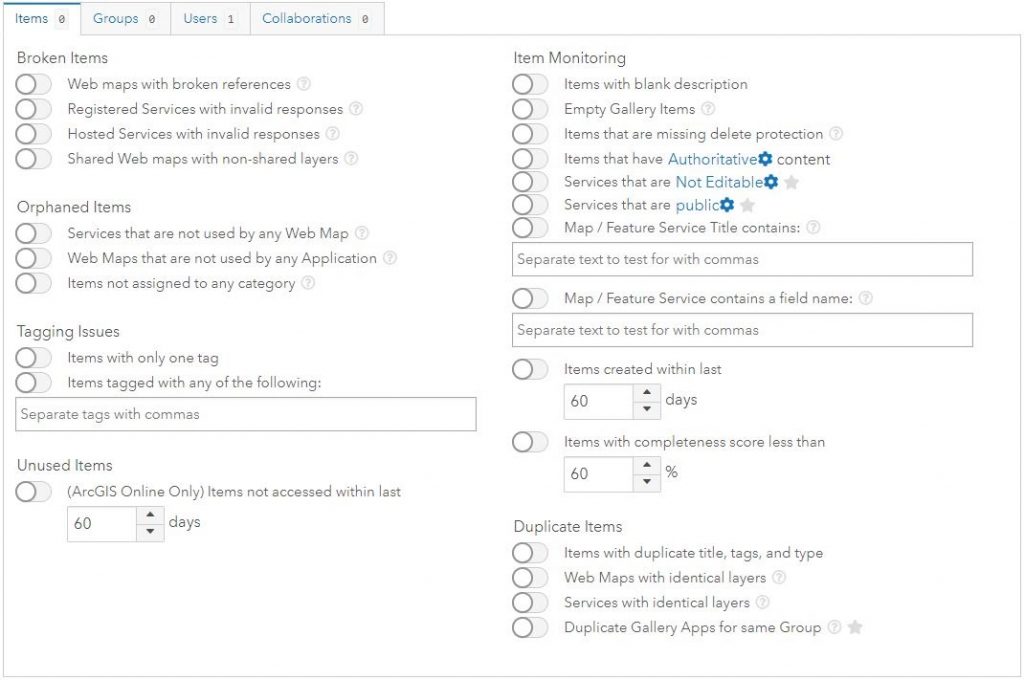Image resolution: width=1024 pixels, height=680 pixels.
Task: Click help icon for Items missing delete protection
Action: (836, 134)
